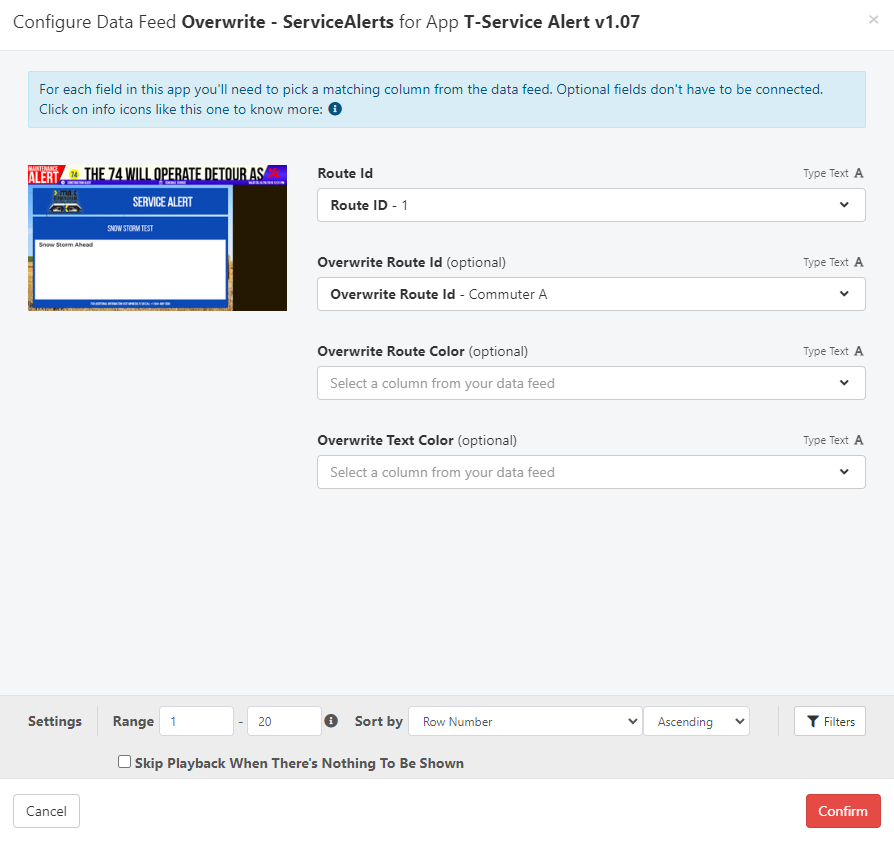Click the Confirm button

tap(843, 811)
